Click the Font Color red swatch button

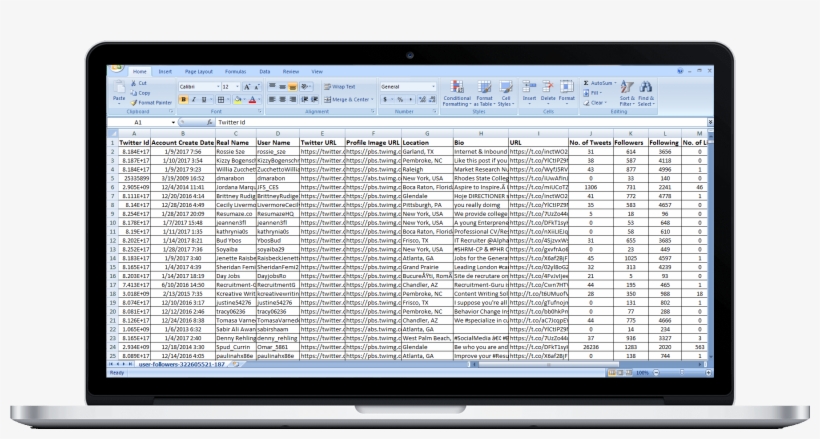point(252,99)
